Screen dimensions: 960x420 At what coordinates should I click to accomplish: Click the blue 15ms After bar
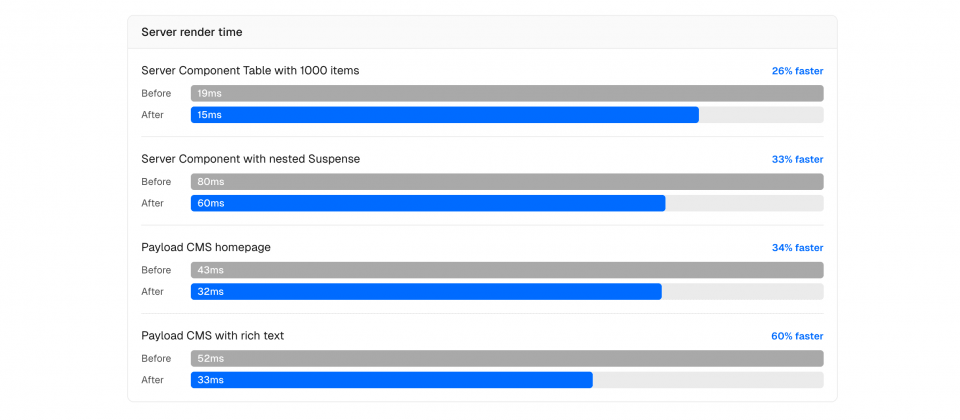[445, 115]
